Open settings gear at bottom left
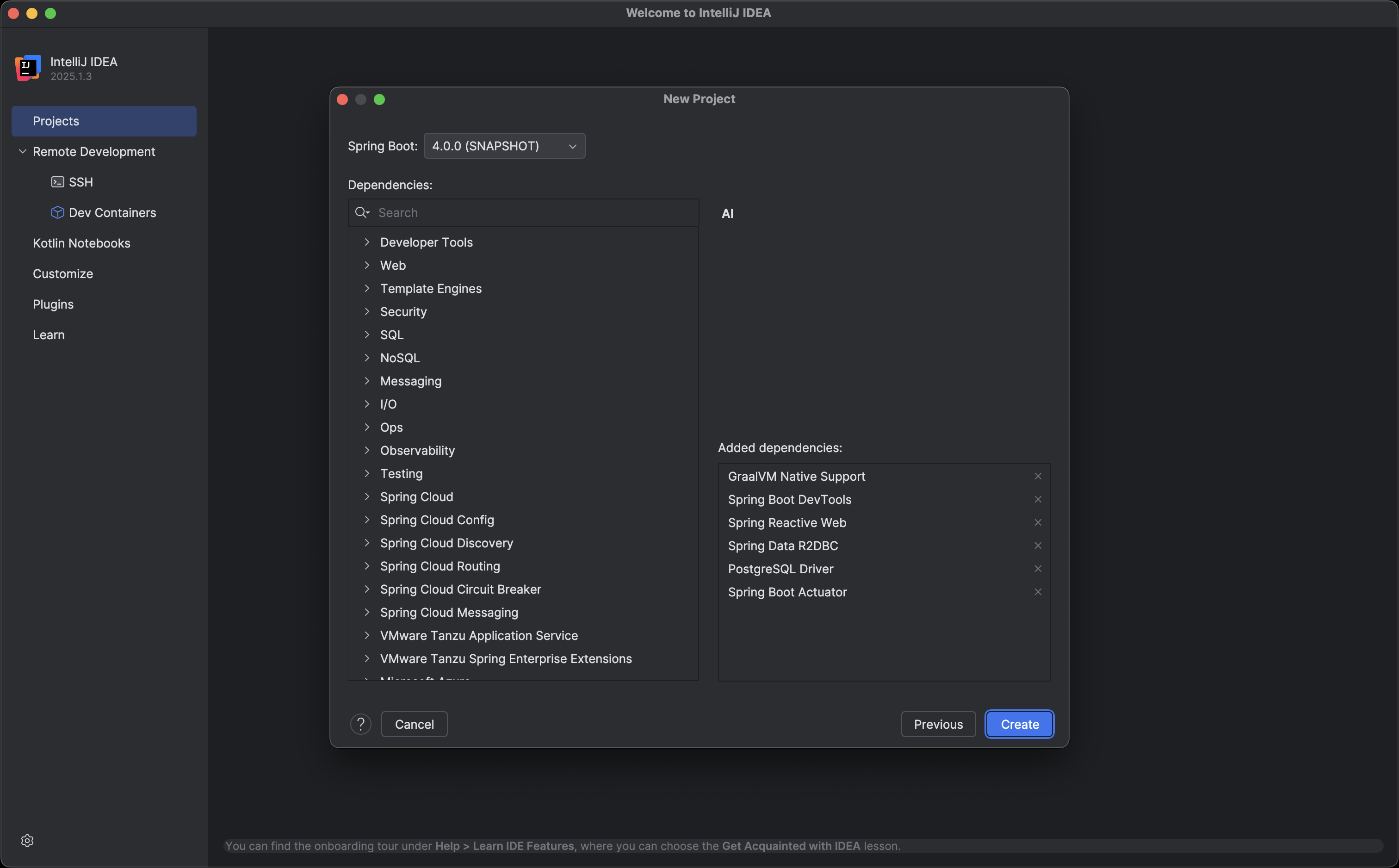The width and height of the screenshot is (1399, 868). 27,840
